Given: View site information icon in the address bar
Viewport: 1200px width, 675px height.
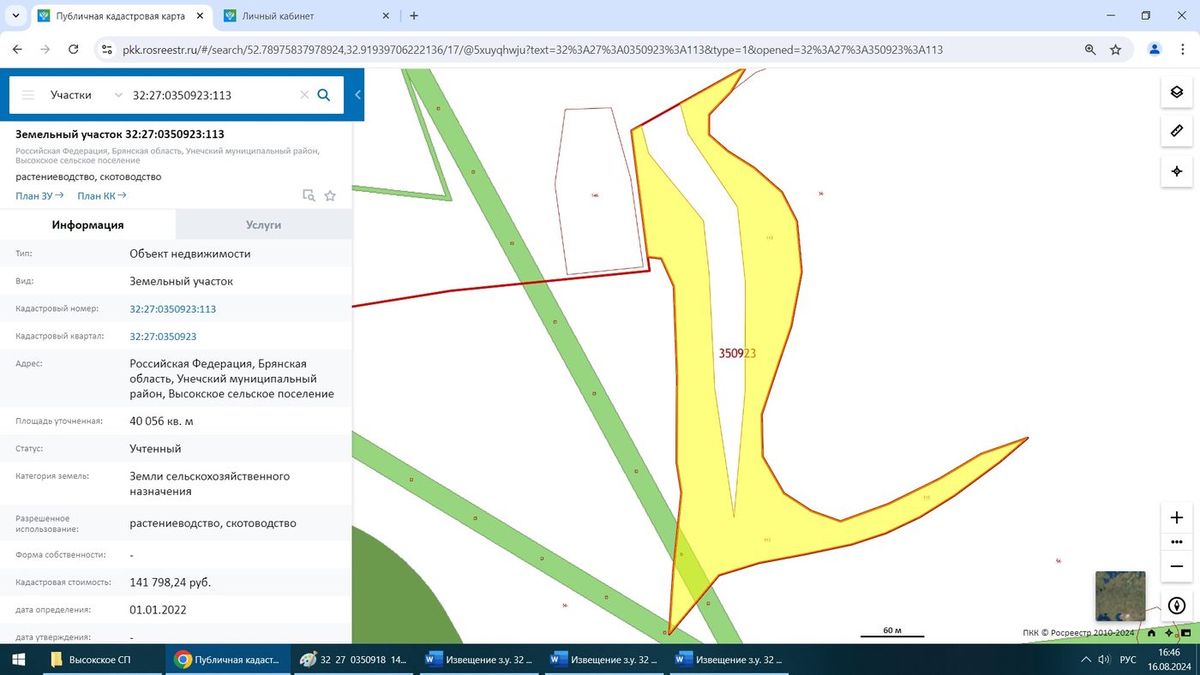Looking at the screenshot, I should 107,49.
